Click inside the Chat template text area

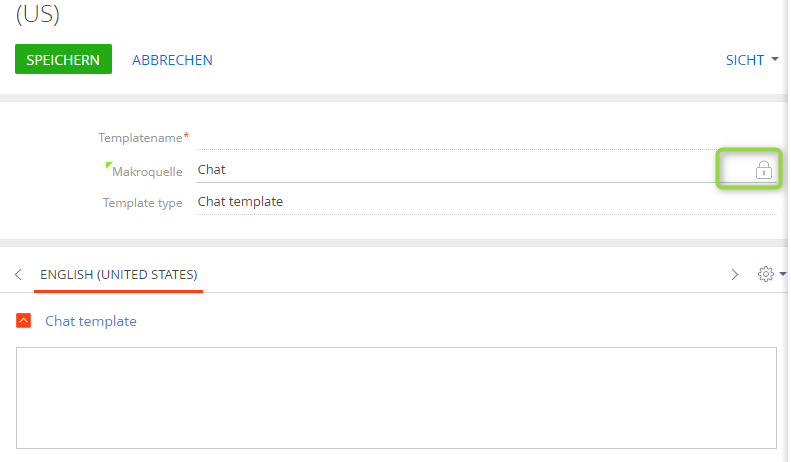[x=396, y=397]
